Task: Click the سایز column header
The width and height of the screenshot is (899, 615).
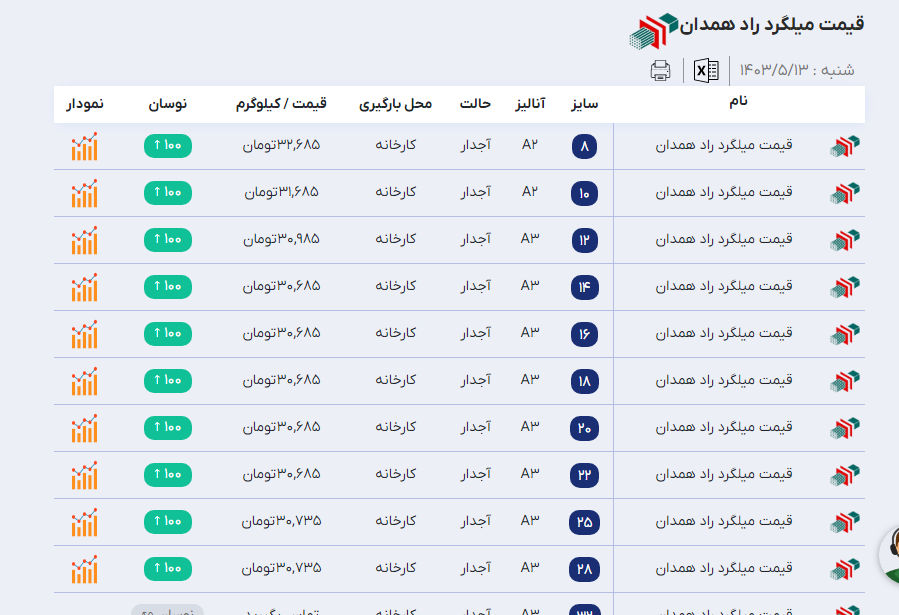Action: (585, 104)
